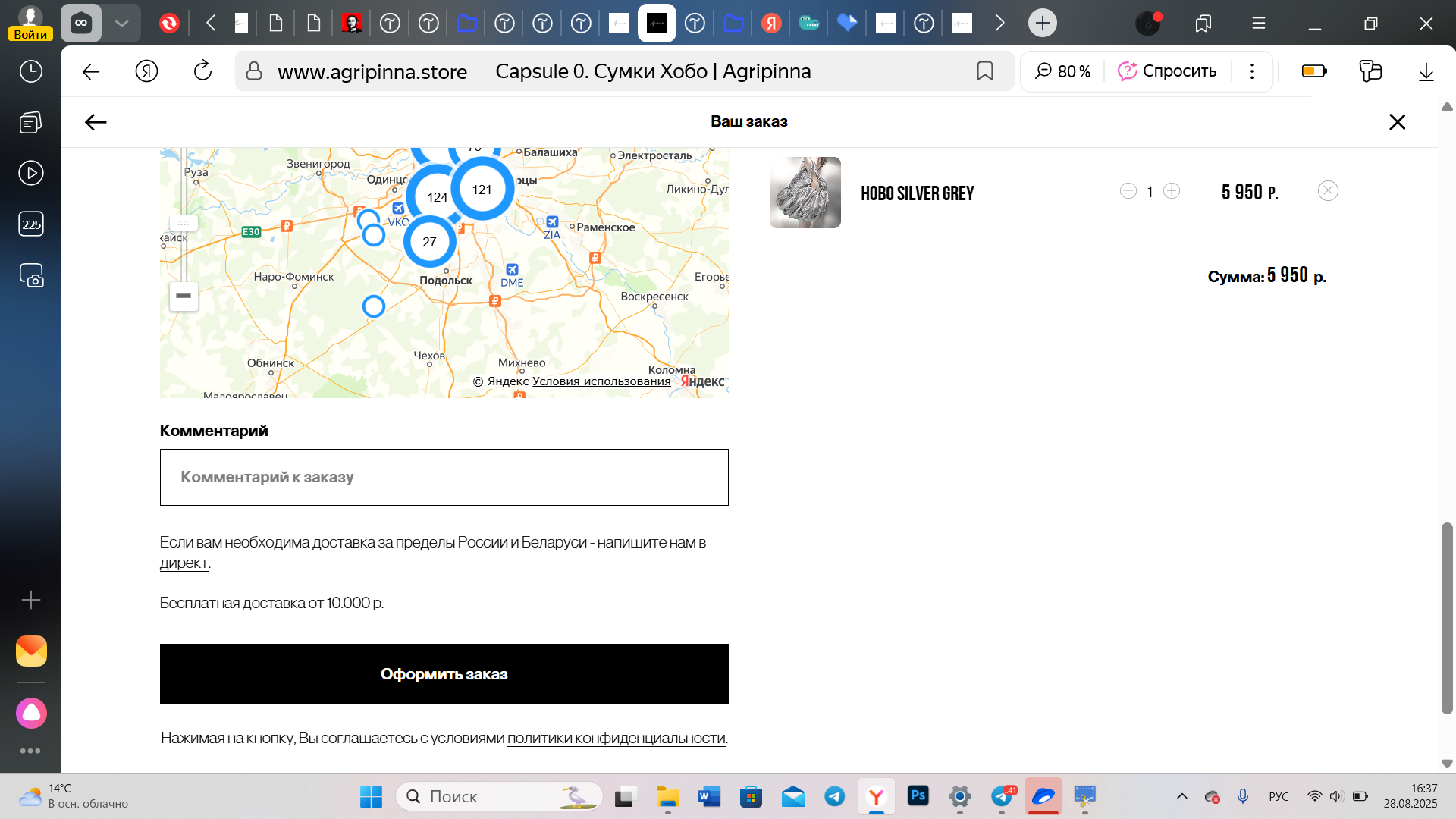Open the browser bookmarks panel icon
Screen dimensions: 1456x819
tap(1203, 24)
